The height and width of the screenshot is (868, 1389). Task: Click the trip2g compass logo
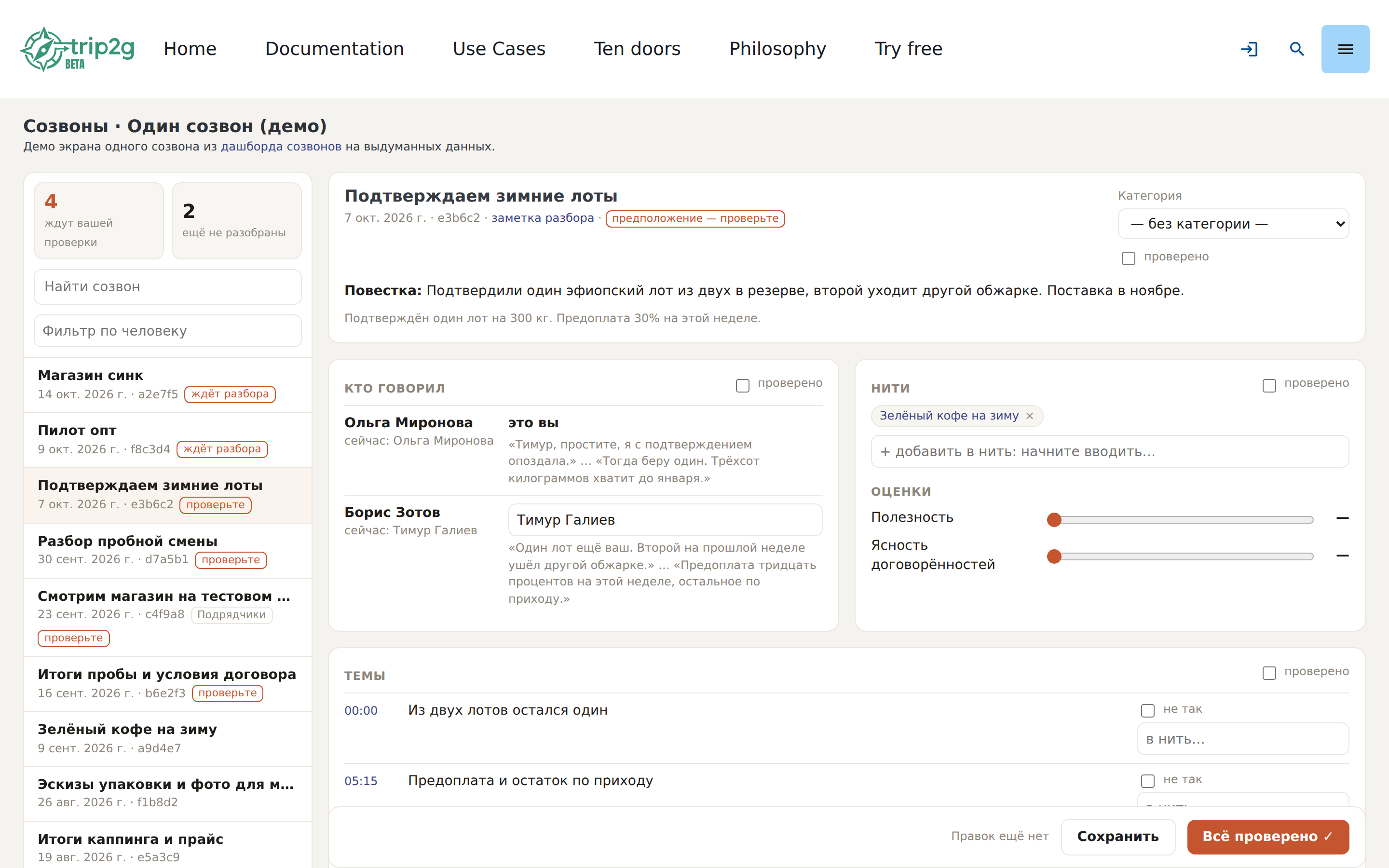(x=78, y=49)
